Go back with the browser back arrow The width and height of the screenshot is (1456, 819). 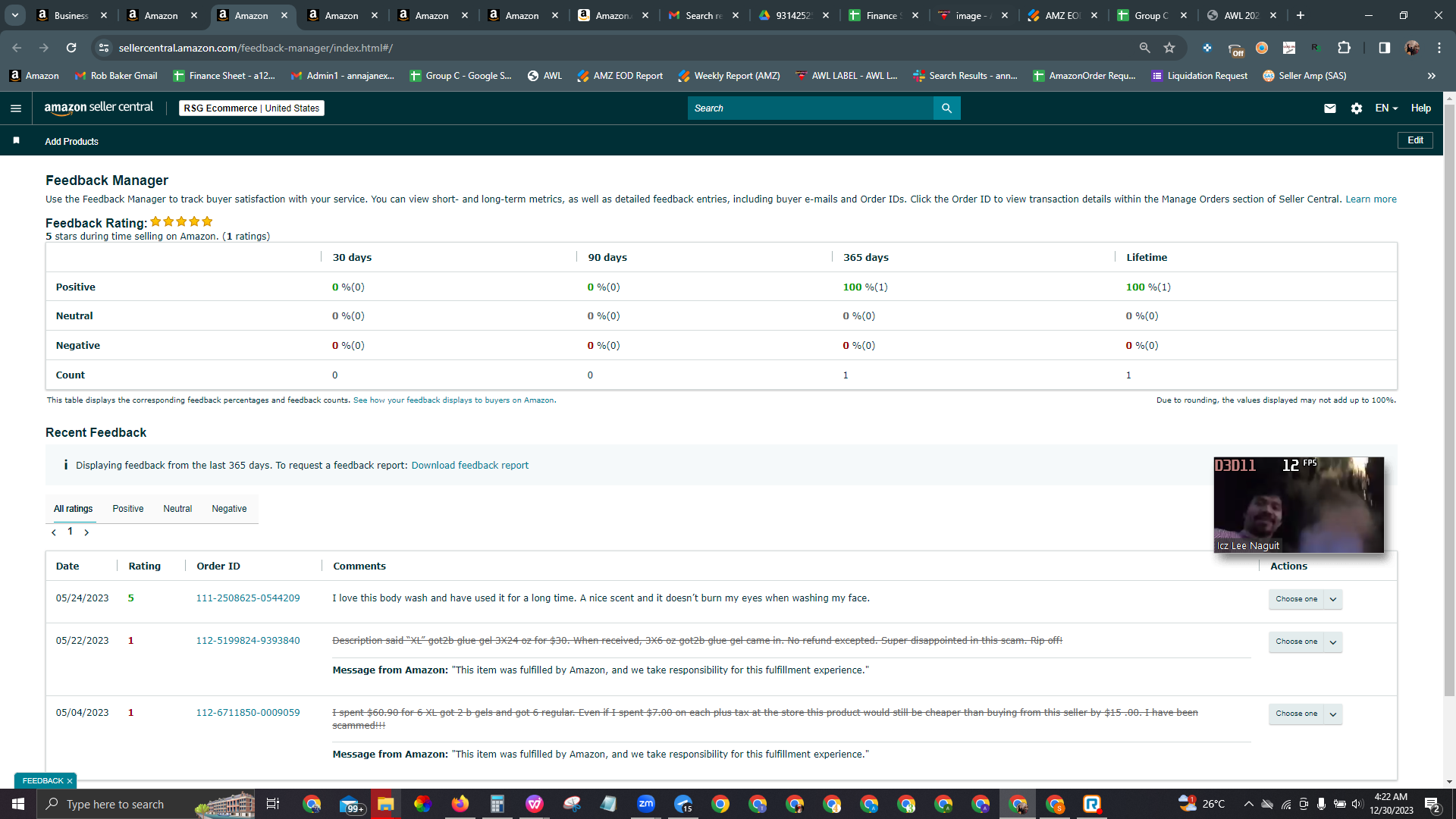click(17, 48)
